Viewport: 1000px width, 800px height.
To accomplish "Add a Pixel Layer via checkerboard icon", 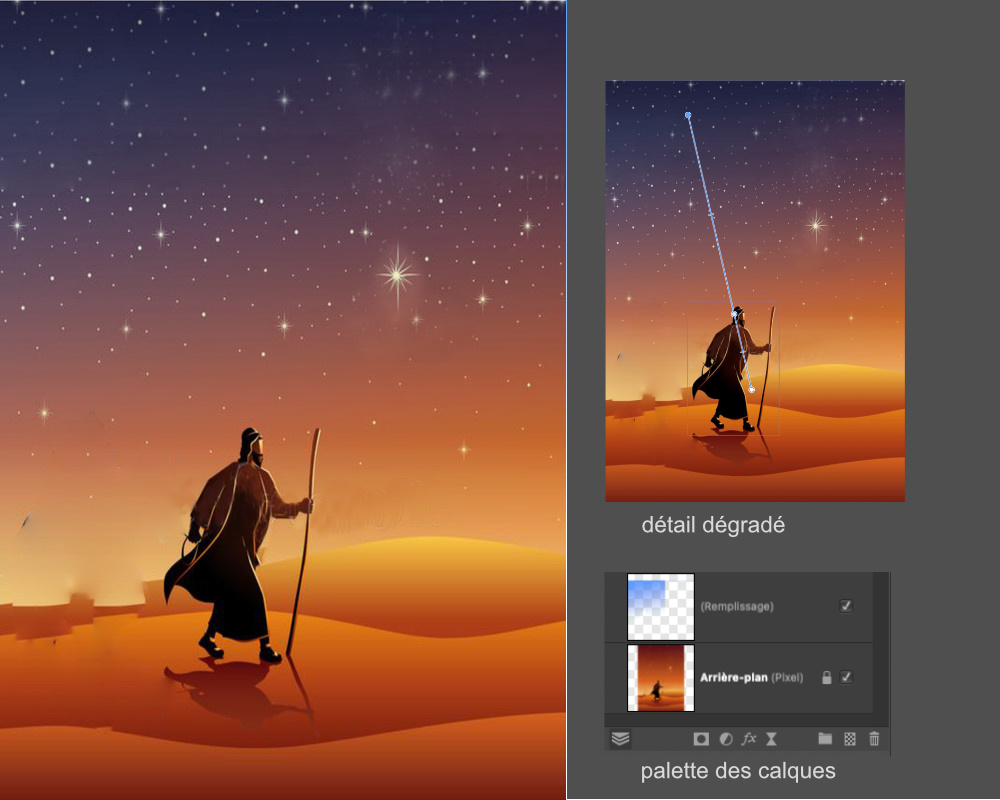I will (x=850, y=739).
